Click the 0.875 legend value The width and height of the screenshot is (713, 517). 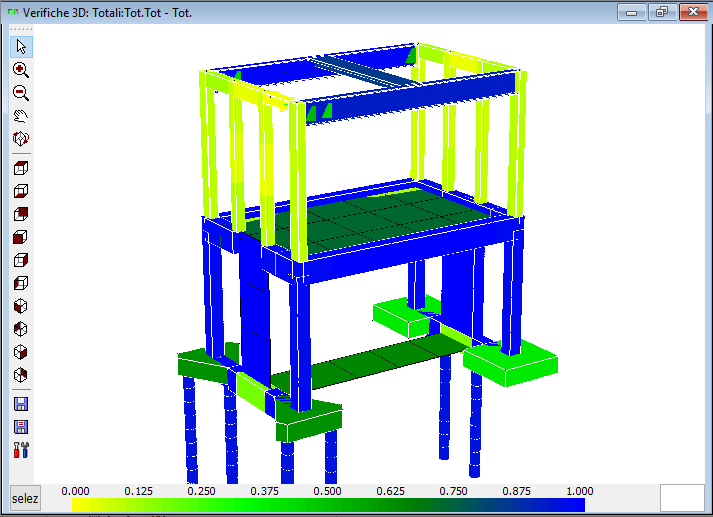[x=517, y=492]
